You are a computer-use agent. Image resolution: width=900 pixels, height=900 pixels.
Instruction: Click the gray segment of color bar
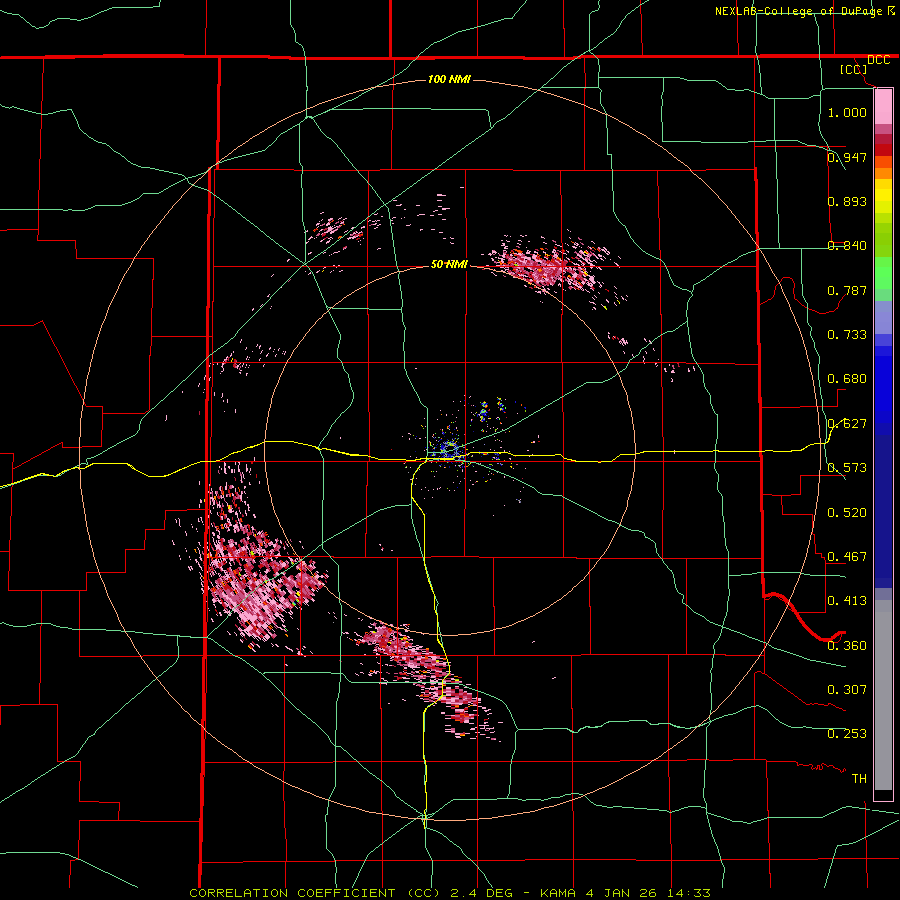tap(883, 695)
